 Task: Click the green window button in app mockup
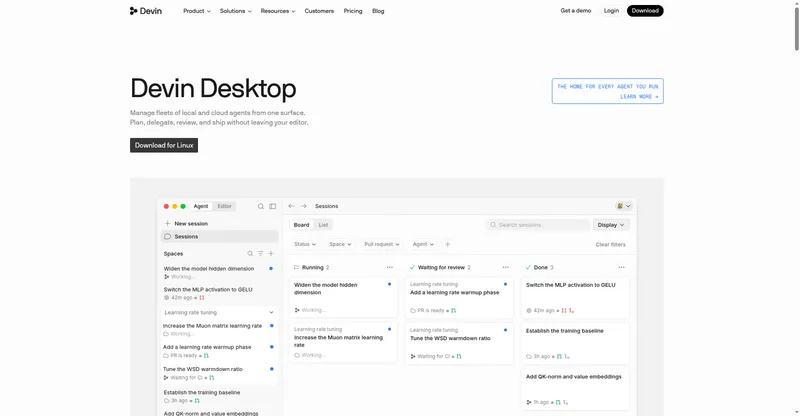pos(183,206)
